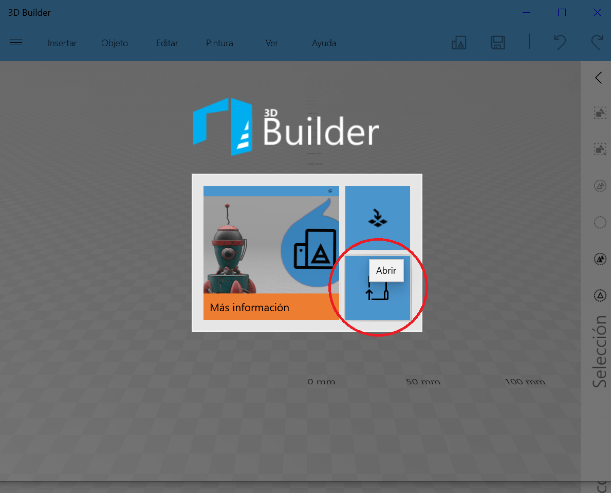
Task: Click the first selection icon in side panel
Action: pyautogui.click(x=600, y=113)
